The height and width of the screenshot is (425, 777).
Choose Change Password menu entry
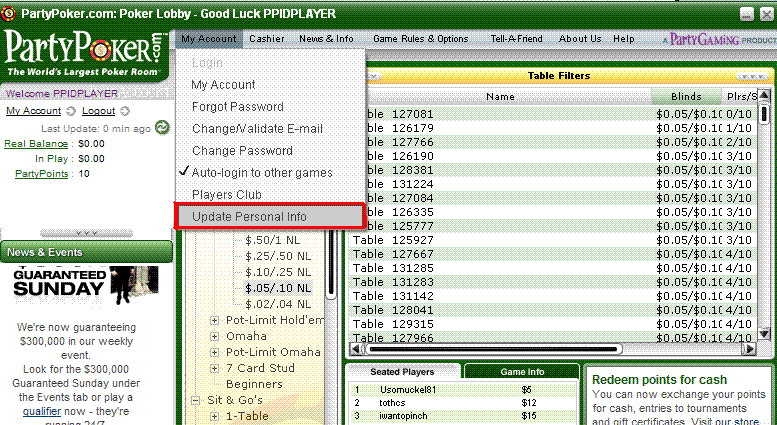242,151
